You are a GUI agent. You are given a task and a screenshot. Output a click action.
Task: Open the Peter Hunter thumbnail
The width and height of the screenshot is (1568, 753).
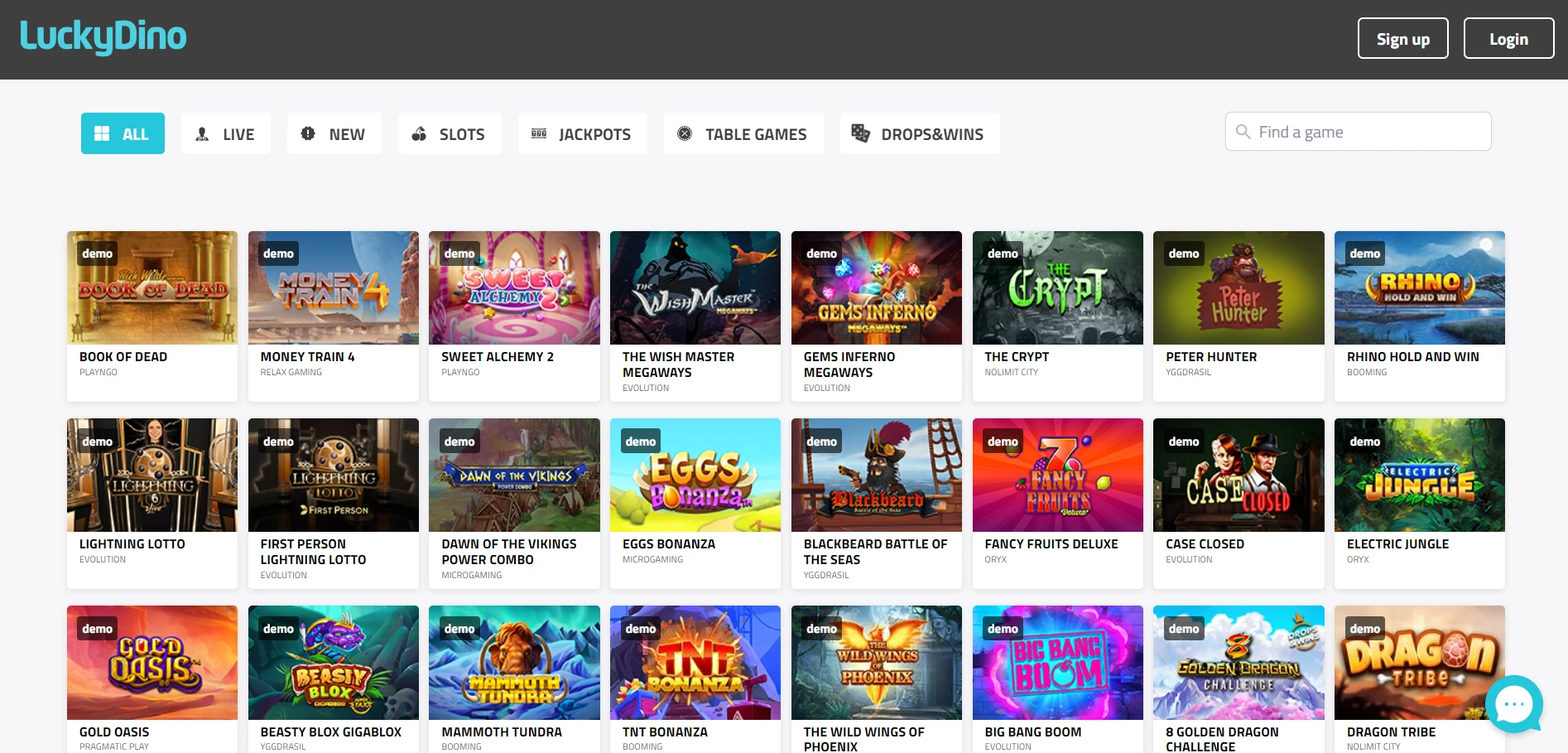tap(1239, 287)
